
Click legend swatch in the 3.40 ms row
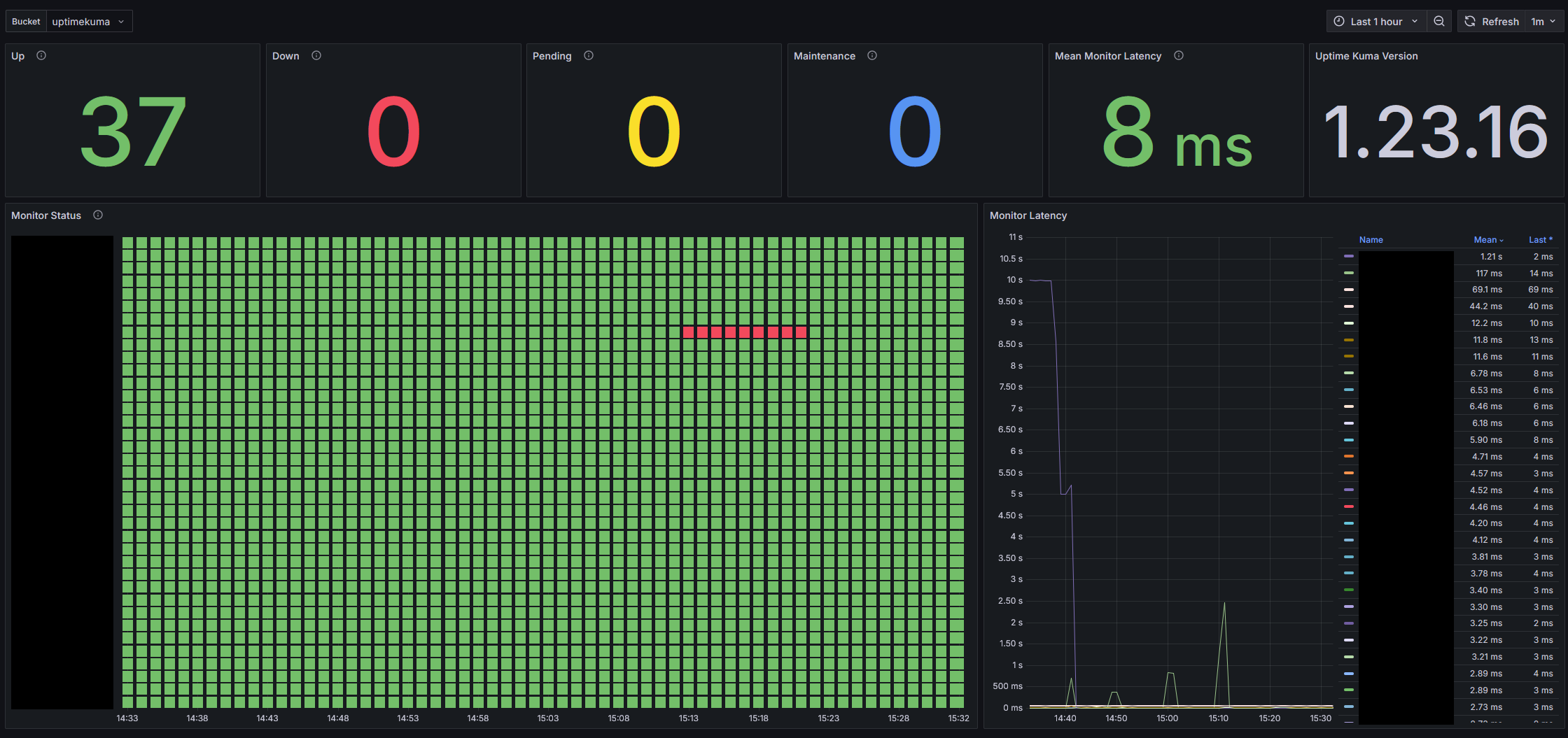1349,590
